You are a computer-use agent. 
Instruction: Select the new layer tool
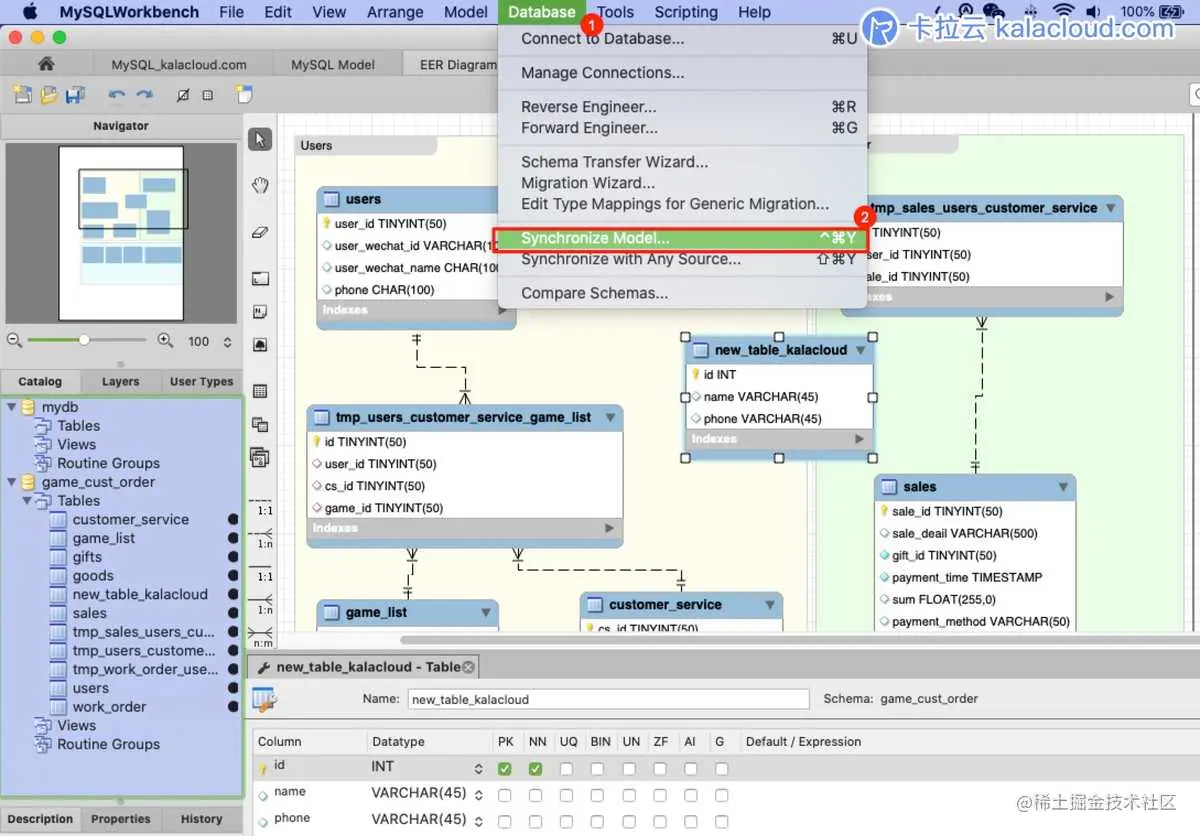click(260, 279)
